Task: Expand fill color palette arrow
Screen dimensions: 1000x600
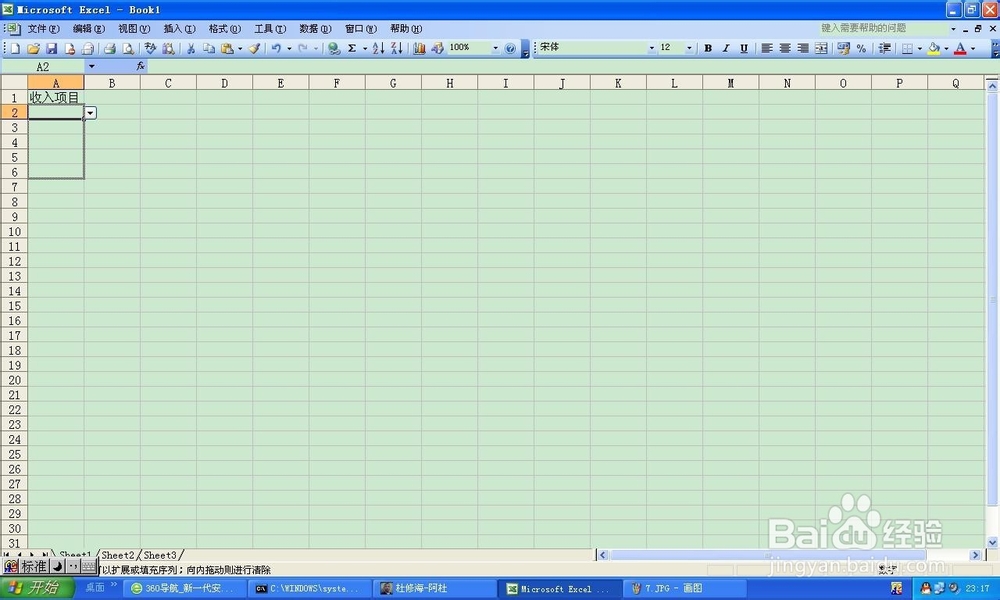Action: 946,48
